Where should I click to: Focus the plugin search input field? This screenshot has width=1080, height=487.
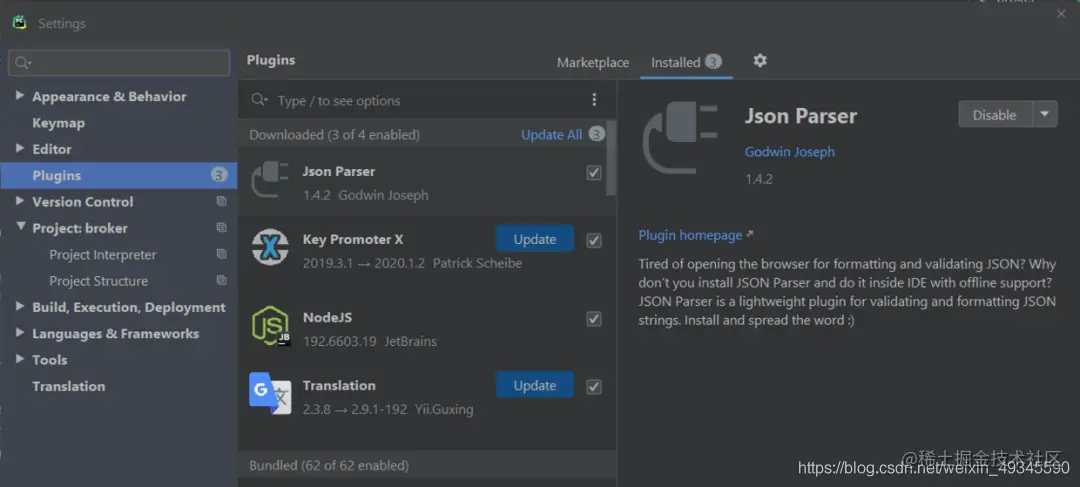click(427, 101)
